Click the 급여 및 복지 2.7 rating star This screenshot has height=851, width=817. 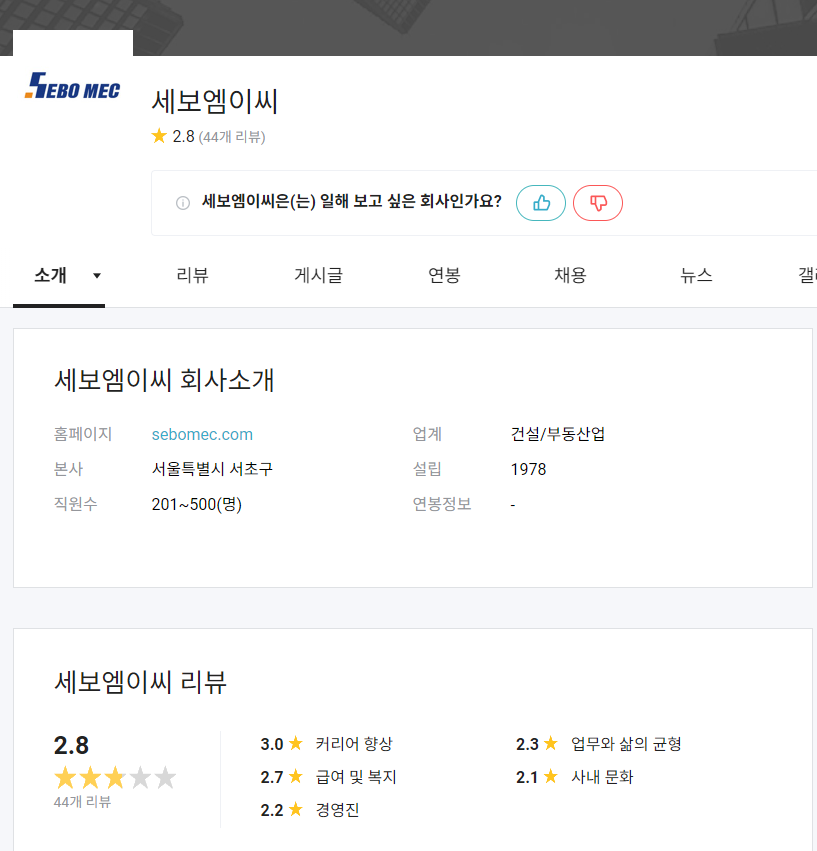click(295, 776)
